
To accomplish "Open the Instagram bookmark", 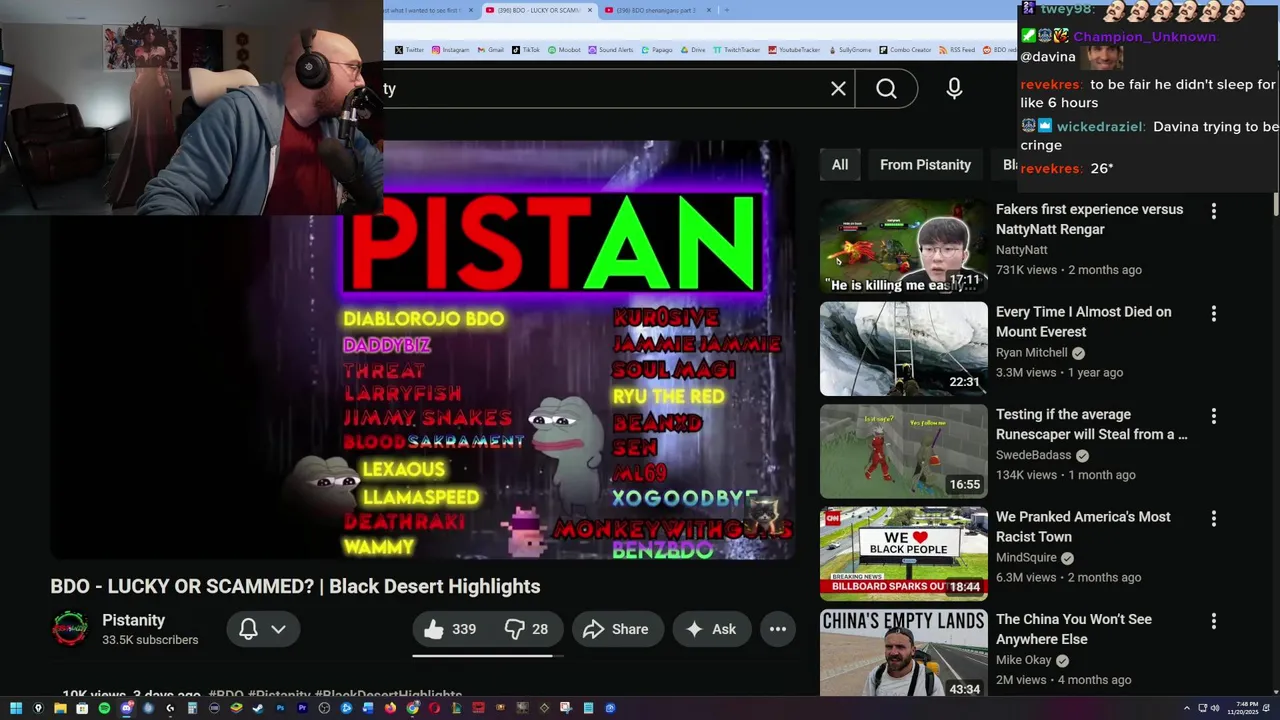I will (450, 49).
